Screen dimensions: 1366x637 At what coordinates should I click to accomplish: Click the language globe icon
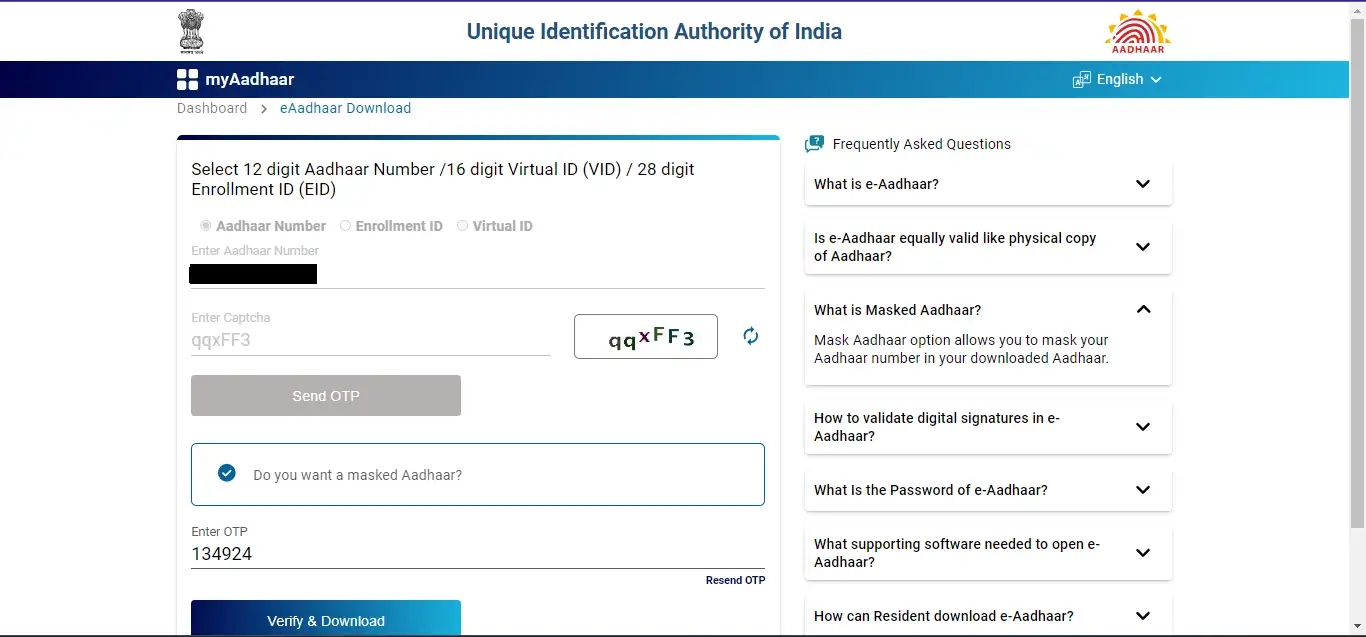[1081, 79]
